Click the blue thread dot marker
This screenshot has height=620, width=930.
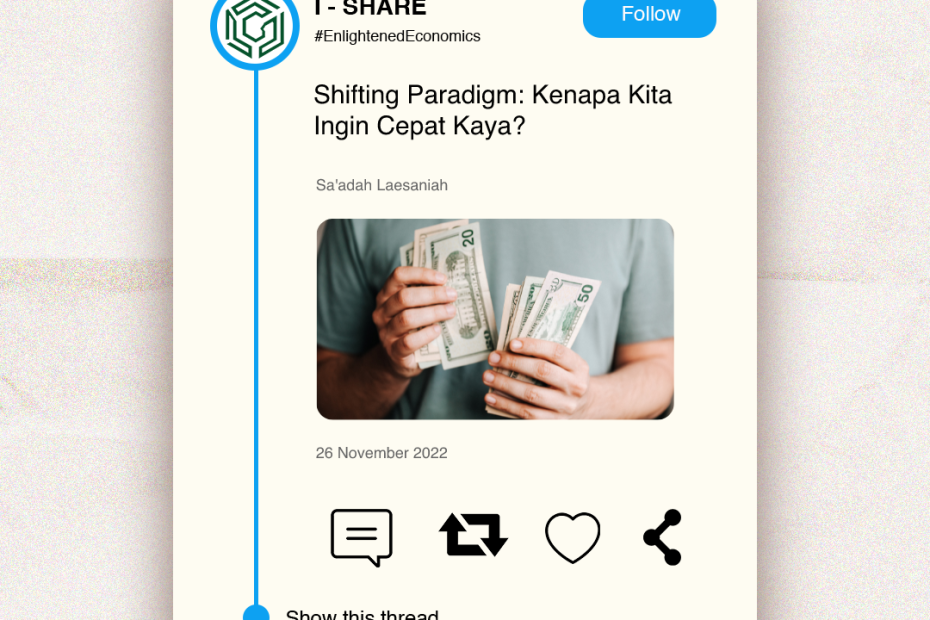tap(256, 612)
